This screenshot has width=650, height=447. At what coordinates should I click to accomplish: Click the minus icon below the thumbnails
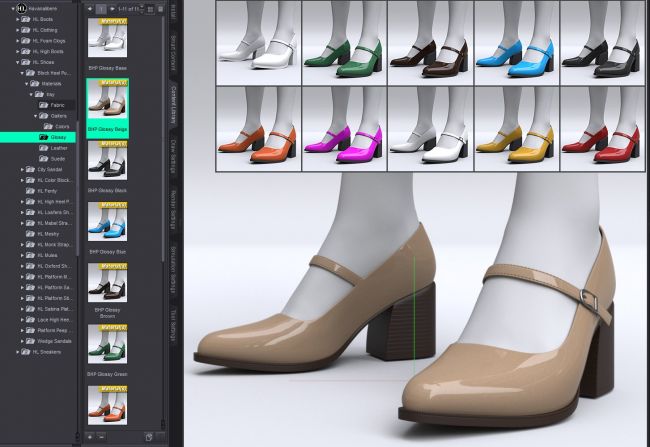[99, 437]
